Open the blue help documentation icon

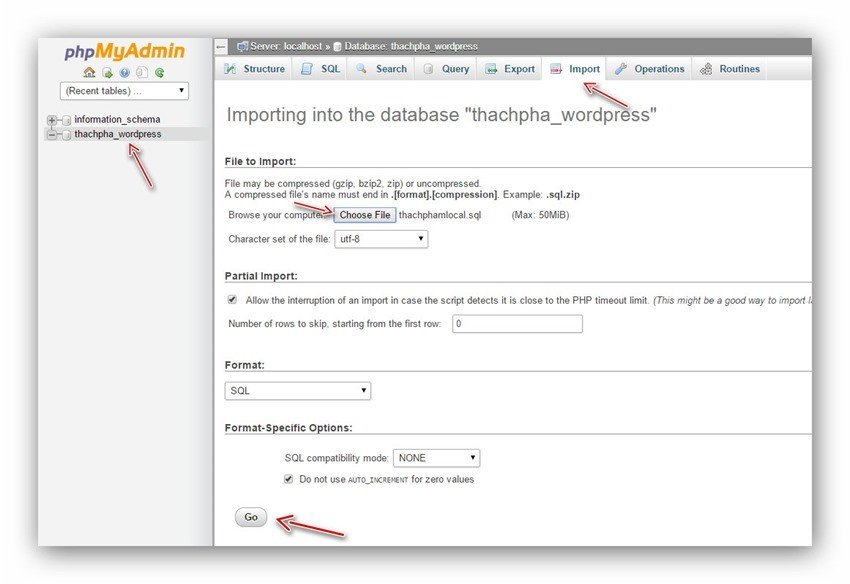(x=124, y=72)
